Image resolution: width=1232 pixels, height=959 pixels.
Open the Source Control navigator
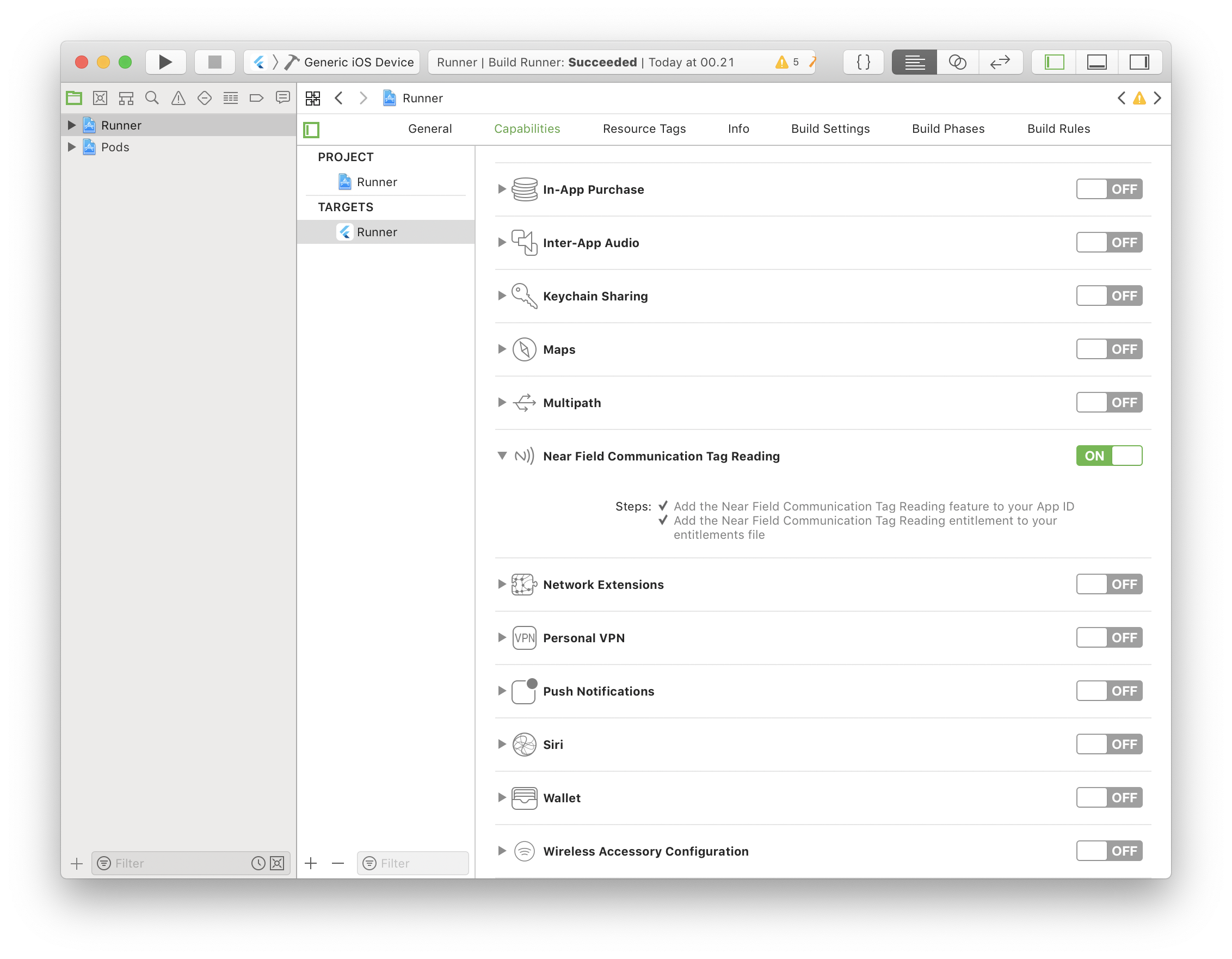pos(100,97)
